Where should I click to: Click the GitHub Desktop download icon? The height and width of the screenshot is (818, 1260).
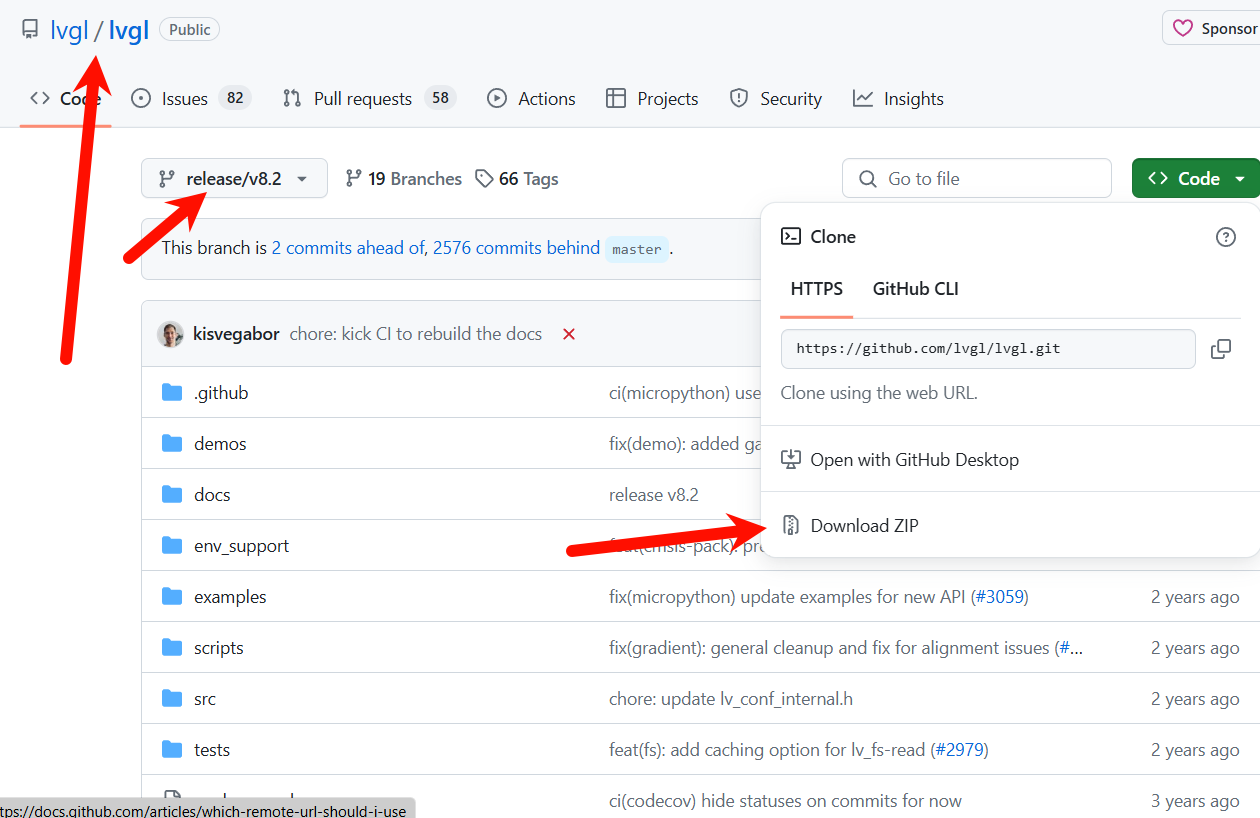click(x=791, y=460)
